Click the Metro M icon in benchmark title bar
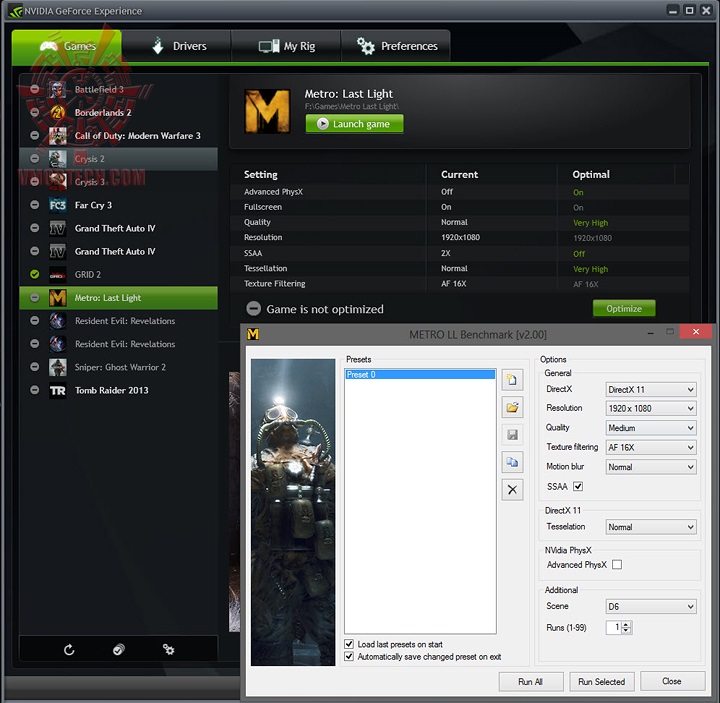Viewport: 720px width, 703px height. tap(253, 334)
